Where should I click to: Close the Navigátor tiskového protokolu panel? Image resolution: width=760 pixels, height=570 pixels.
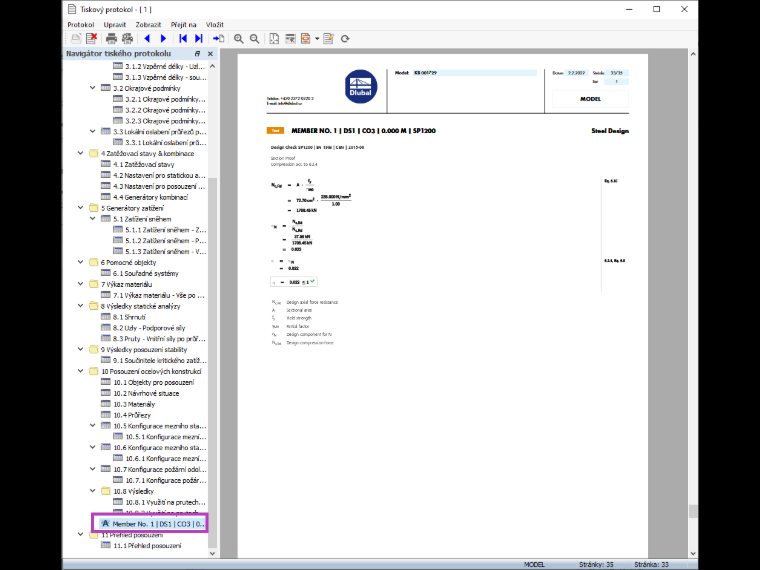pyautogui.click(x=210, y=54)
